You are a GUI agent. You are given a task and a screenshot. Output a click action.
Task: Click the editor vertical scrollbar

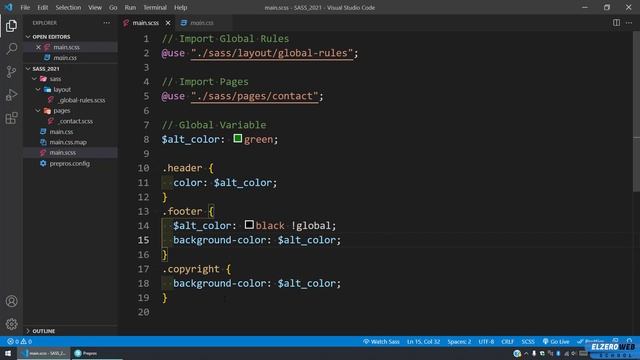click(x=636, y=110)
